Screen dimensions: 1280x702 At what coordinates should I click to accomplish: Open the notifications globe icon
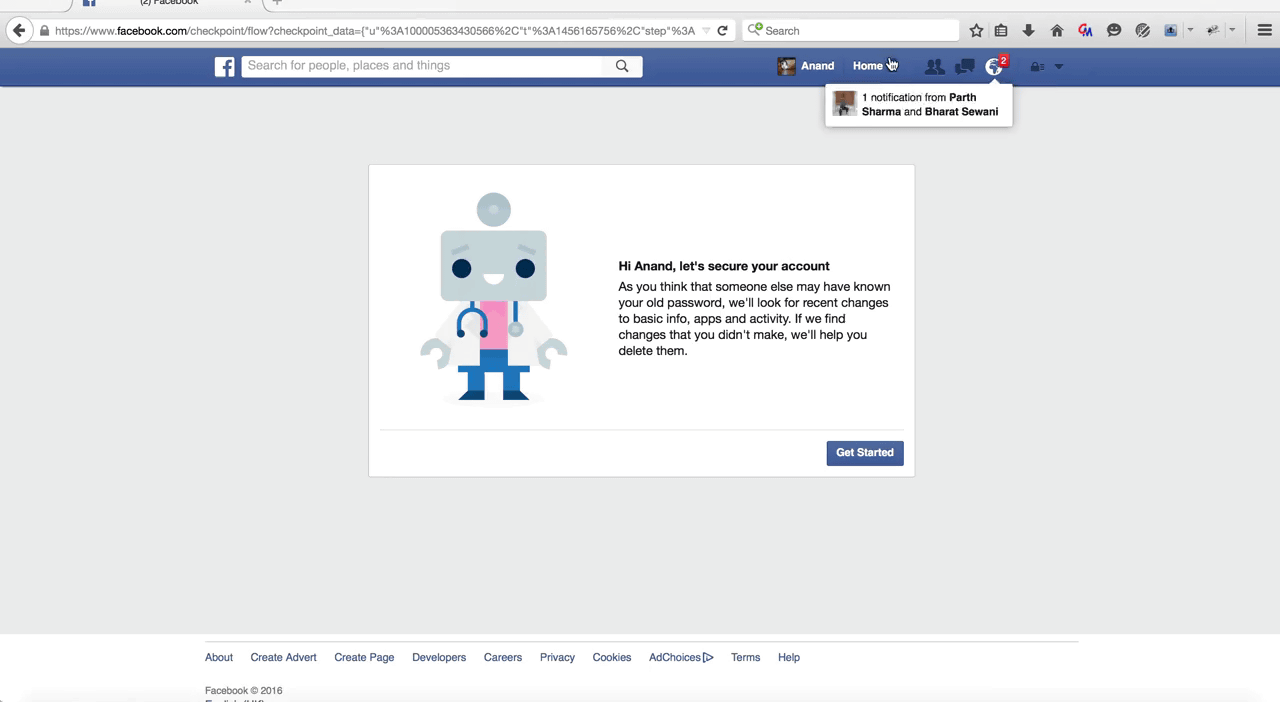994,67
